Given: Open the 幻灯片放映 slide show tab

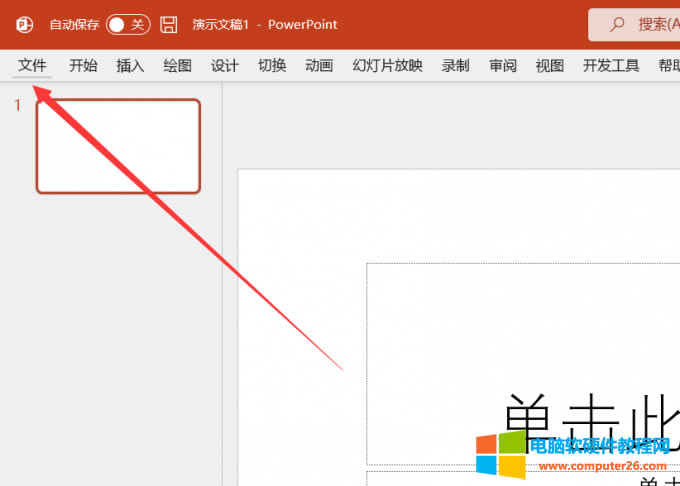Looking at the screenshot, I should click(x=387, y=66).
